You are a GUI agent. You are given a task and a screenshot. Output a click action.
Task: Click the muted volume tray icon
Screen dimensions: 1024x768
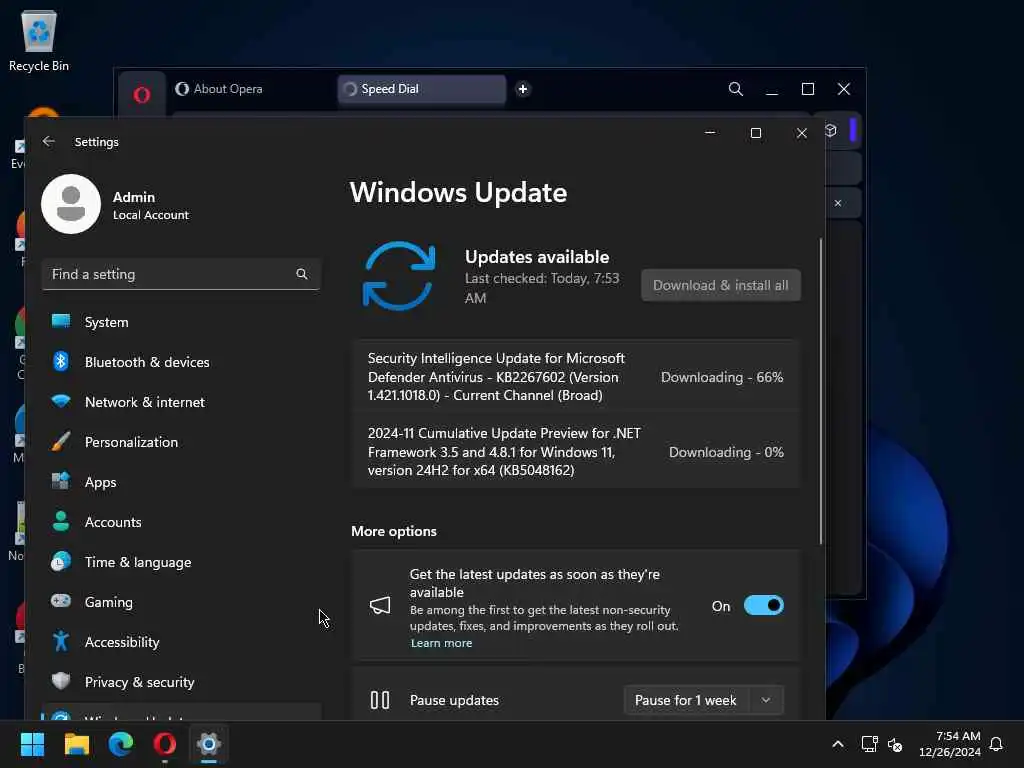pos(895,744)
